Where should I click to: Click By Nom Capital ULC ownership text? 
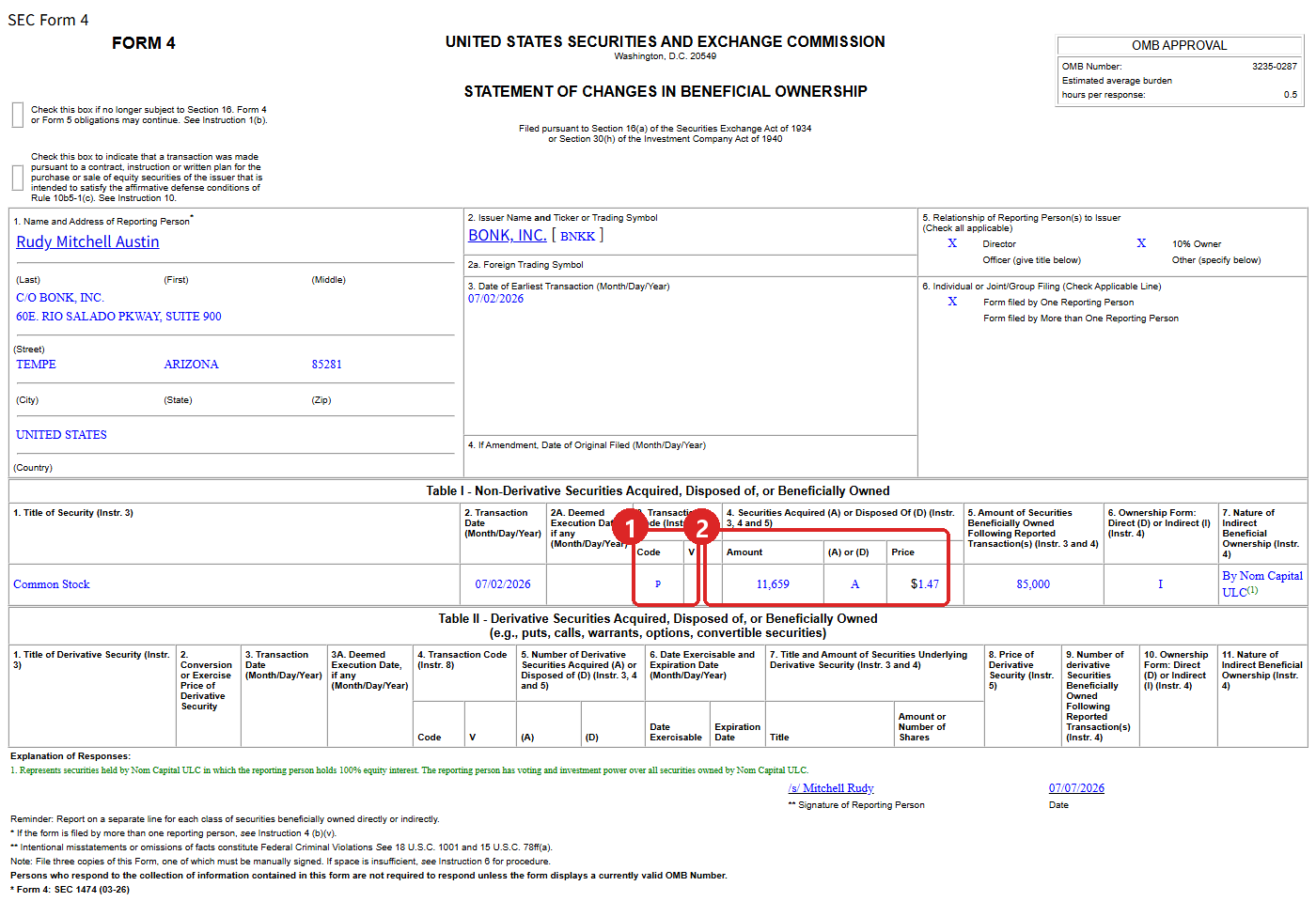(1262, 583)
